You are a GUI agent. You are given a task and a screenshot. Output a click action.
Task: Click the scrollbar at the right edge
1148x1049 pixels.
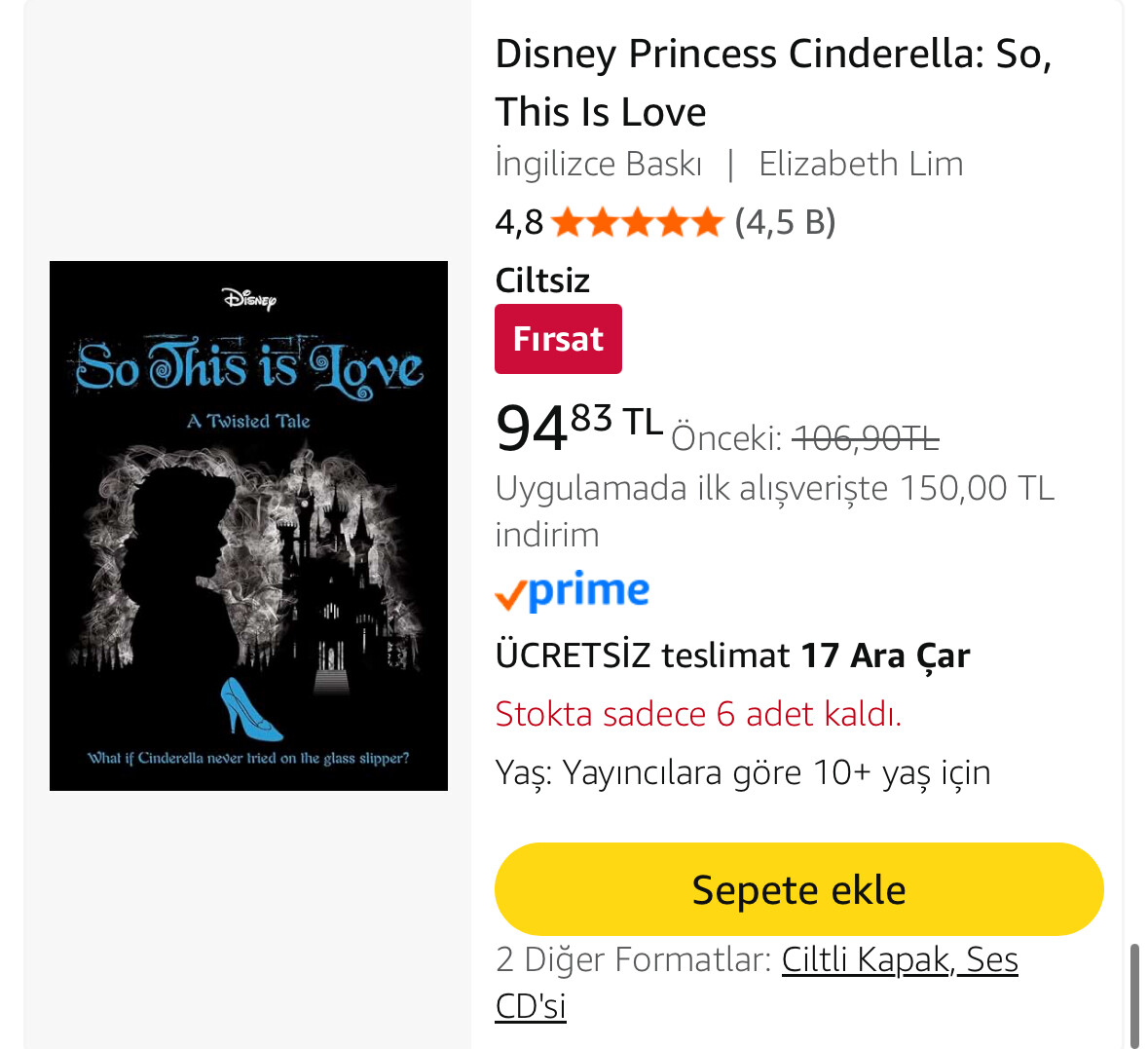(x=1134, y=993)
